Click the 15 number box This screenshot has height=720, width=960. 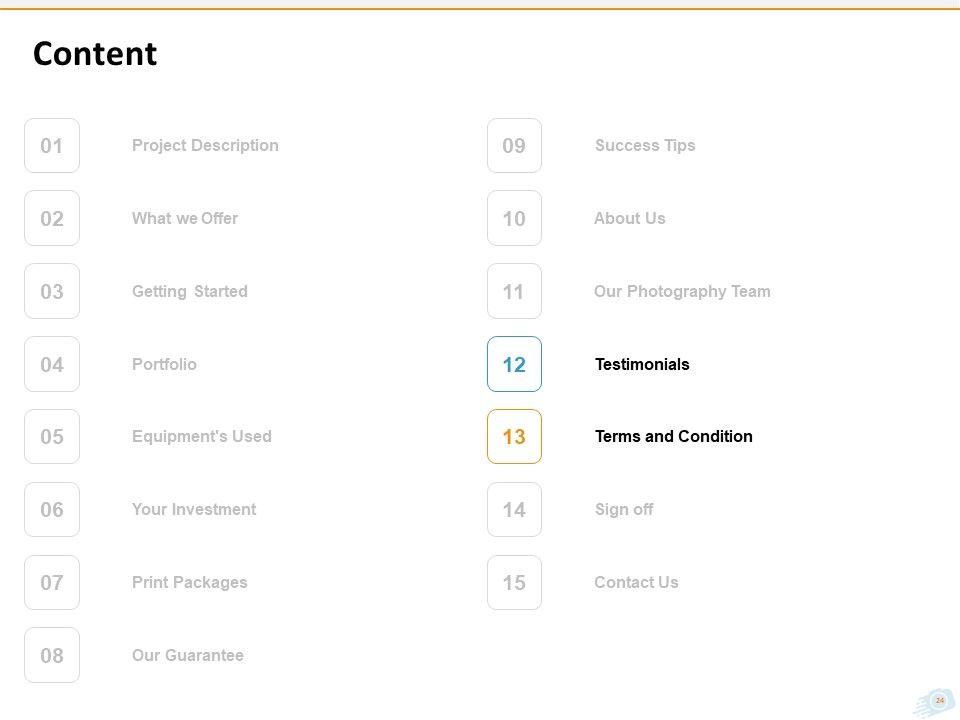point(514,582)
